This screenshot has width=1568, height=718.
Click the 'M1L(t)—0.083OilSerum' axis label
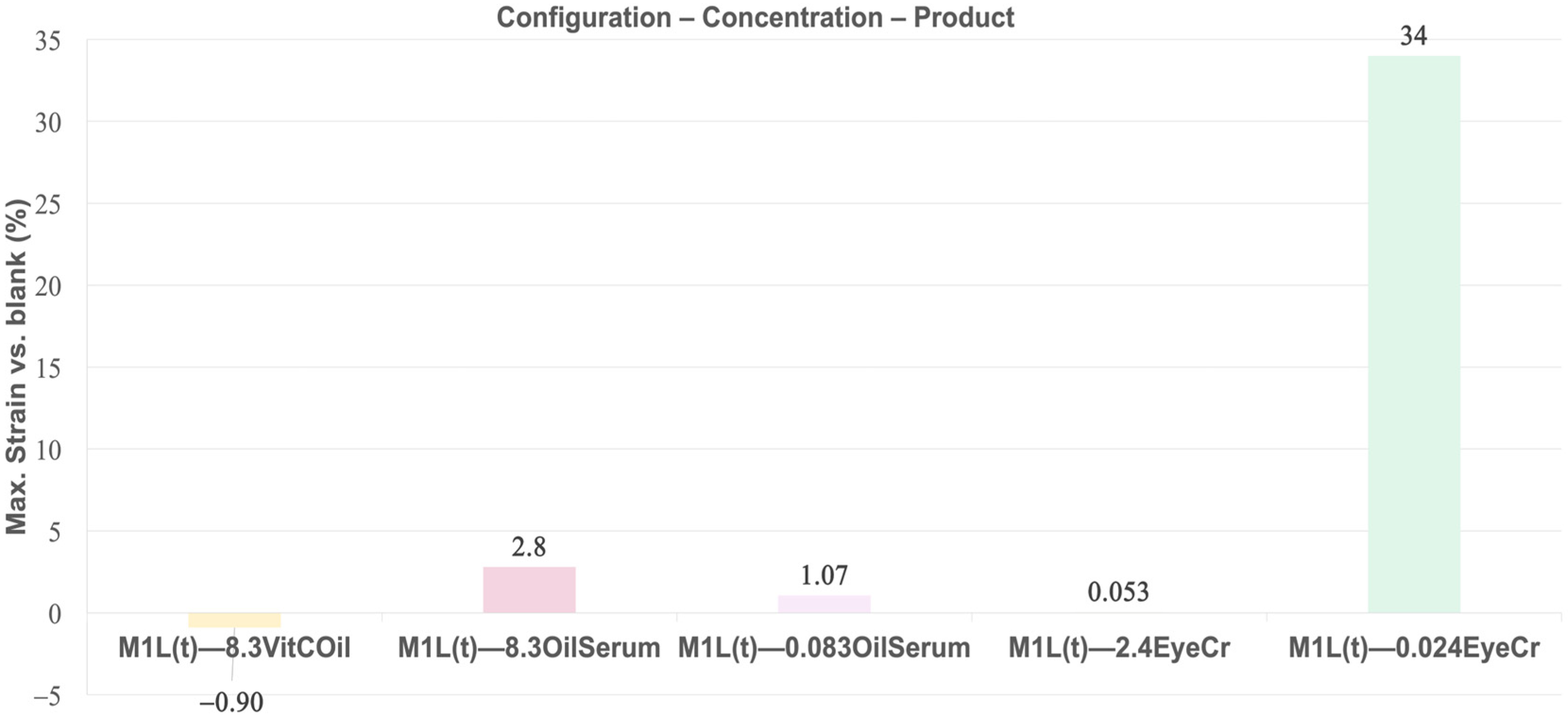[823, 648]
